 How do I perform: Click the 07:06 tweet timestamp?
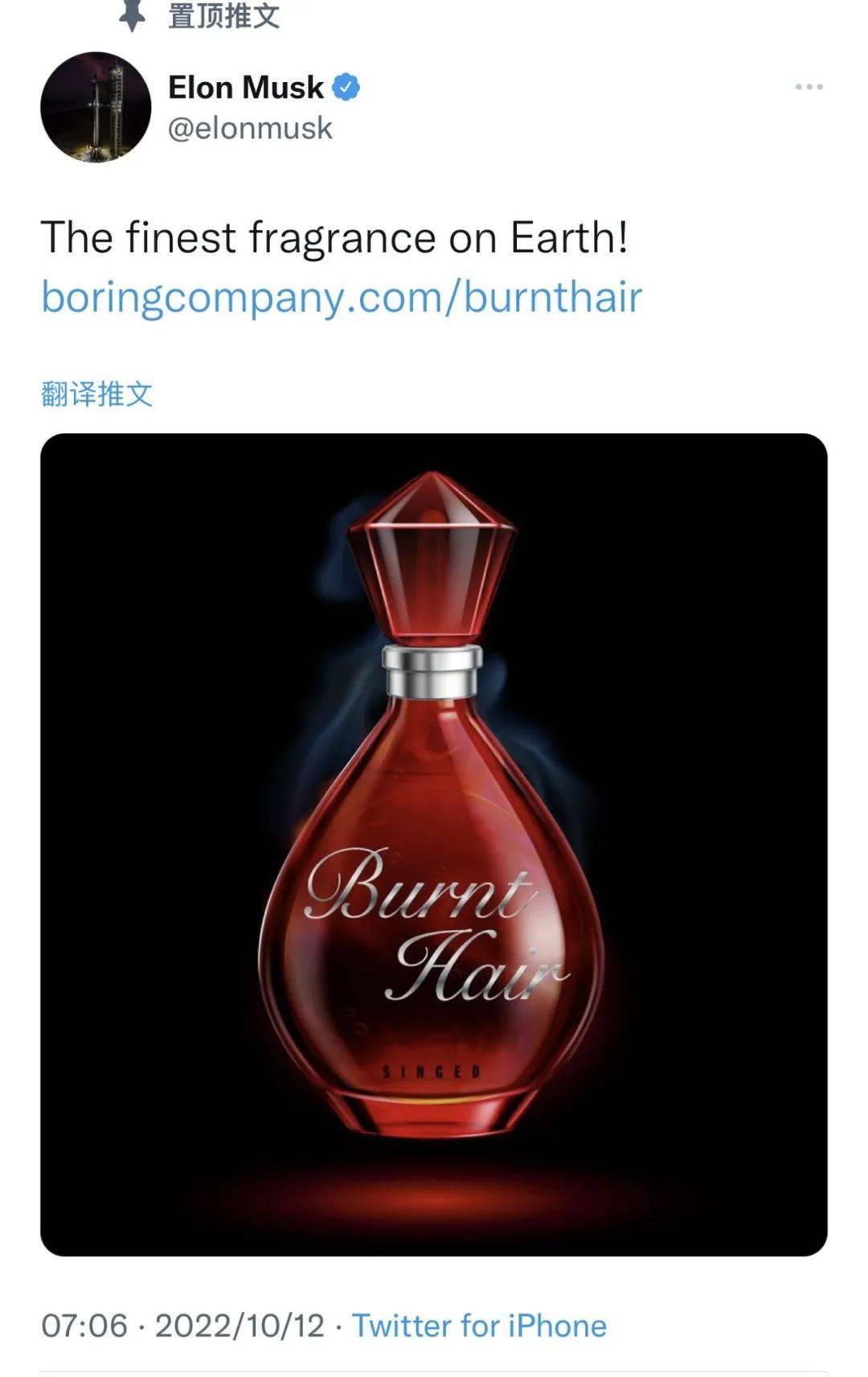(84, 1326)
